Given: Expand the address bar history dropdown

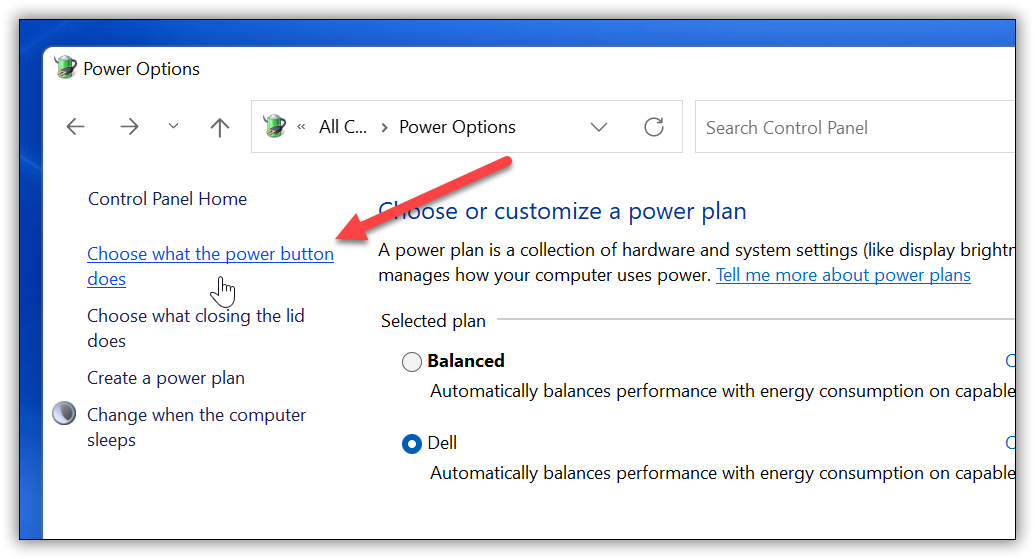Looking at the screenshot, I should [599, 127].
